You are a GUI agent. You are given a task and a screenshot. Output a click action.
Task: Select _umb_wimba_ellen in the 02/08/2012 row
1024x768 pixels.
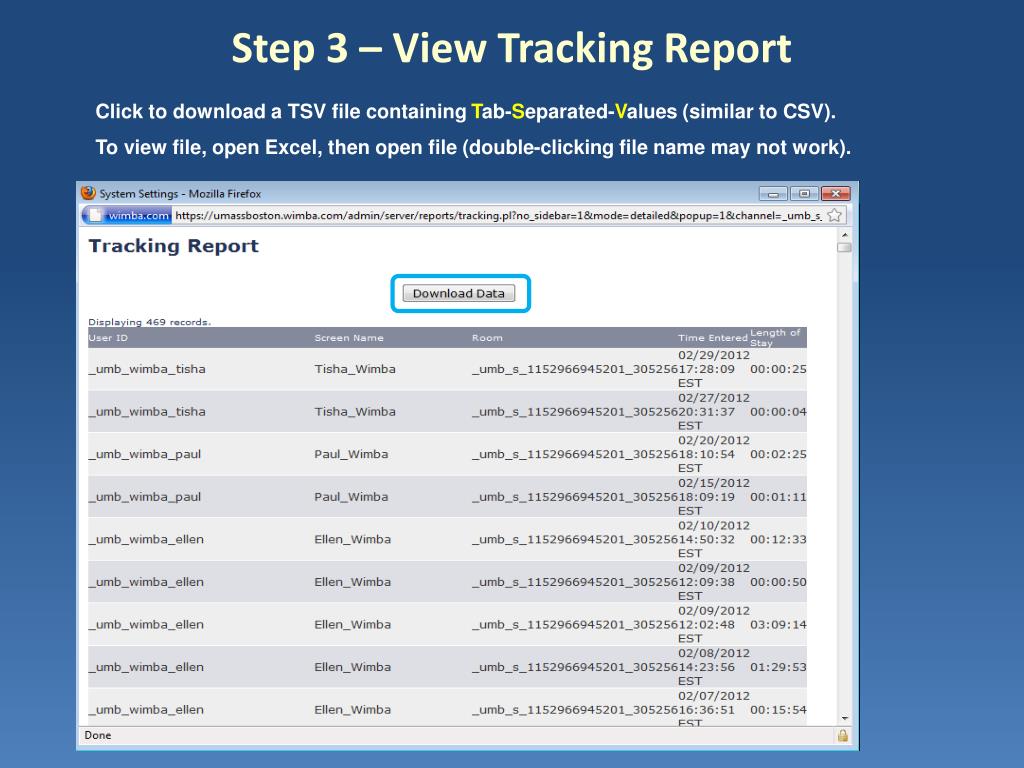click(146, 667)
